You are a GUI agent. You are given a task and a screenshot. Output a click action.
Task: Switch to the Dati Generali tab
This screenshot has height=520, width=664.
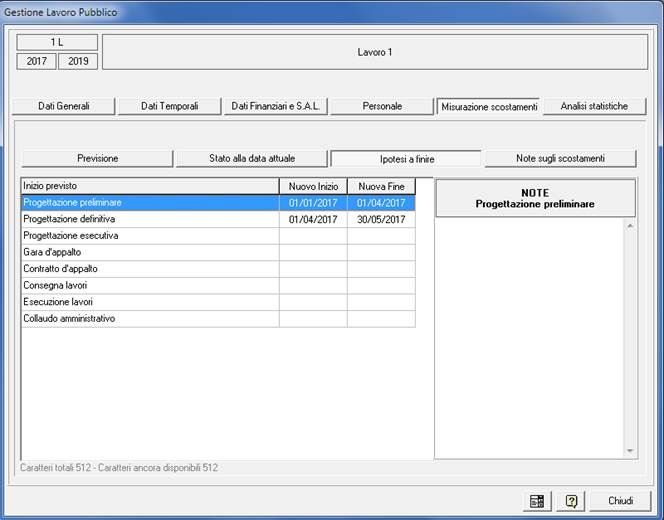(64, 106)
